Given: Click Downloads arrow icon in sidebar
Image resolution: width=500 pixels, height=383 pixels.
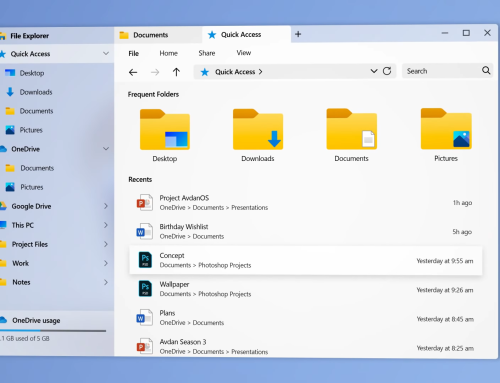Looking at the screenshot, I should pyautogui.click(x=10, y=92).
